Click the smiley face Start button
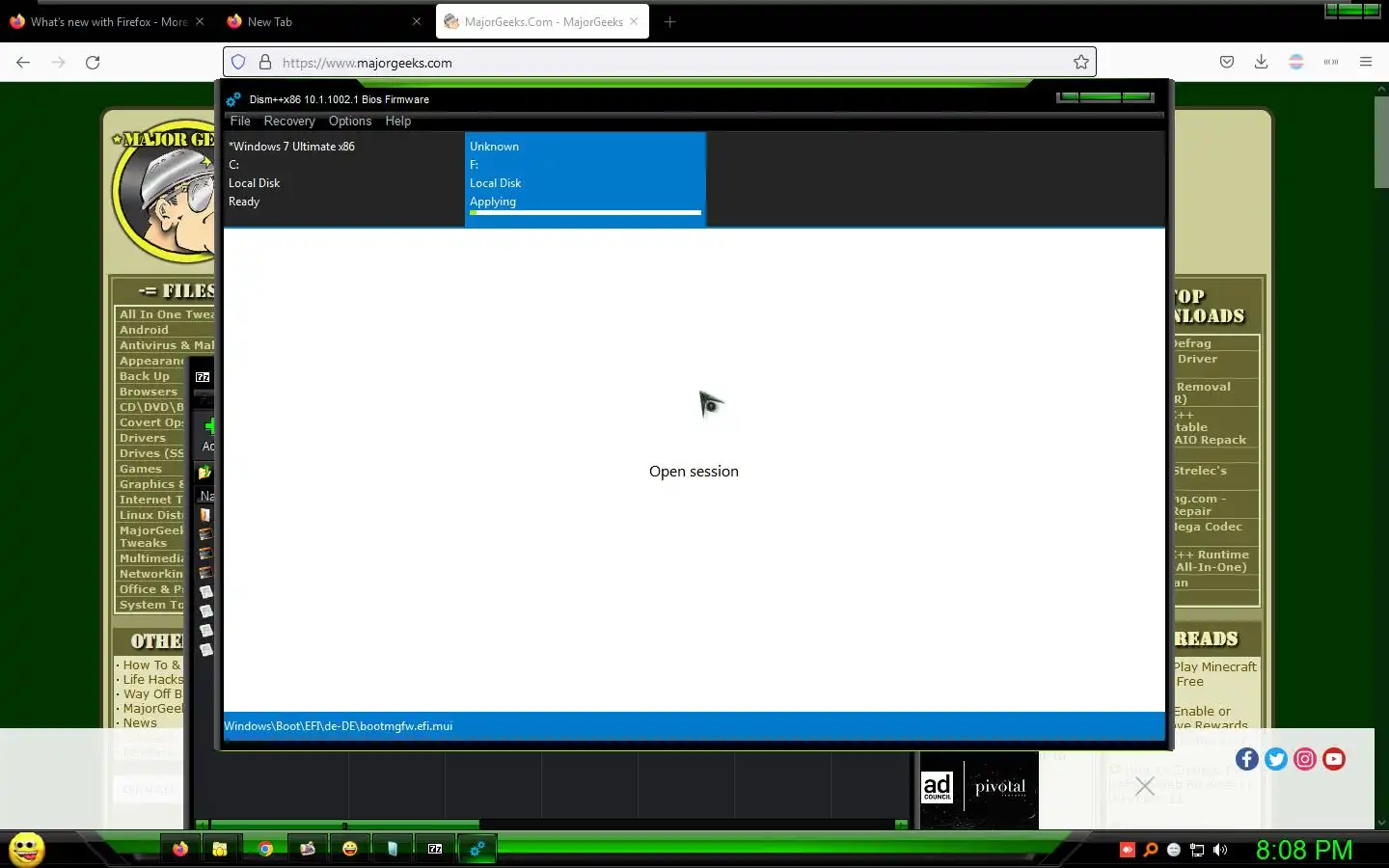 point(27,850)
